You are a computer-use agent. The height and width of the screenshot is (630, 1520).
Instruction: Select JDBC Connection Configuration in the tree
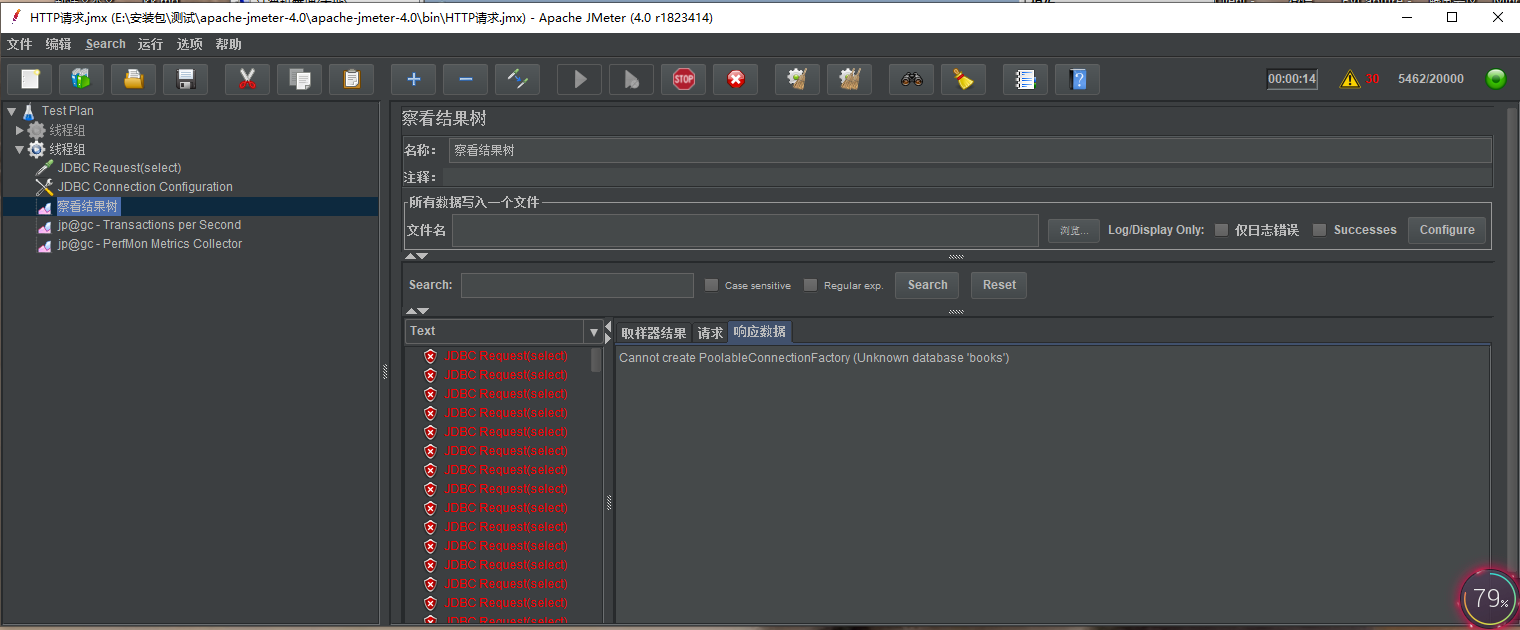tap(145, 187)
